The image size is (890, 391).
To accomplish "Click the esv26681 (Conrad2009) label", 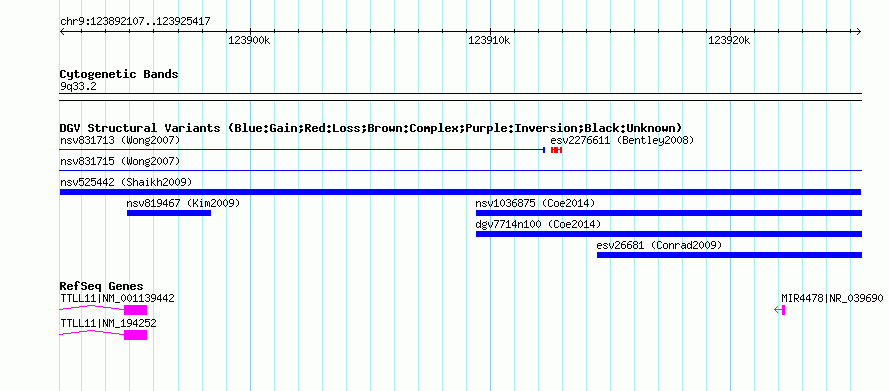I will coord(659,245).
